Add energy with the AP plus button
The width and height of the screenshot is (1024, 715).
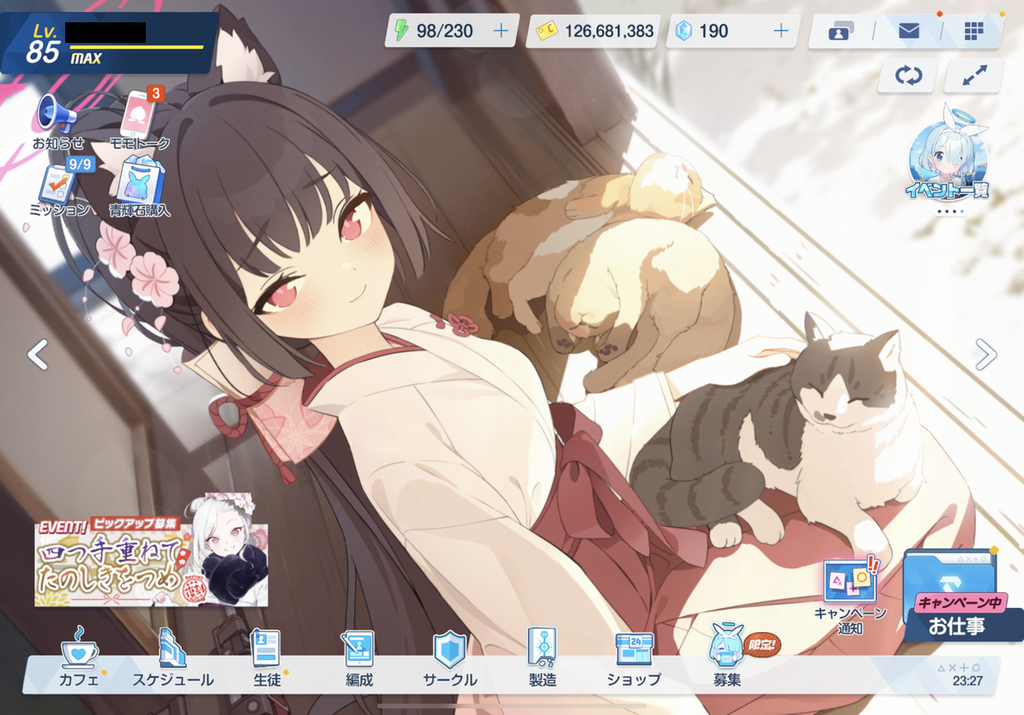click(501, 31)
